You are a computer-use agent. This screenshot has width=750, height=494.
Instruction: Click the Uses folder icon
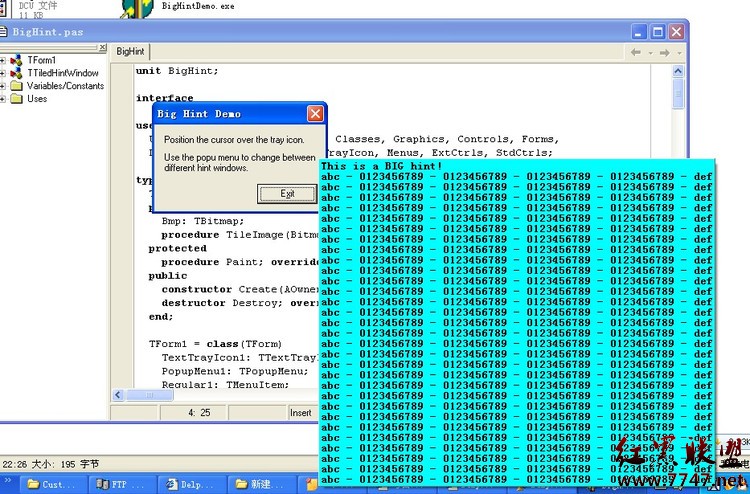[x=17, y=99]
